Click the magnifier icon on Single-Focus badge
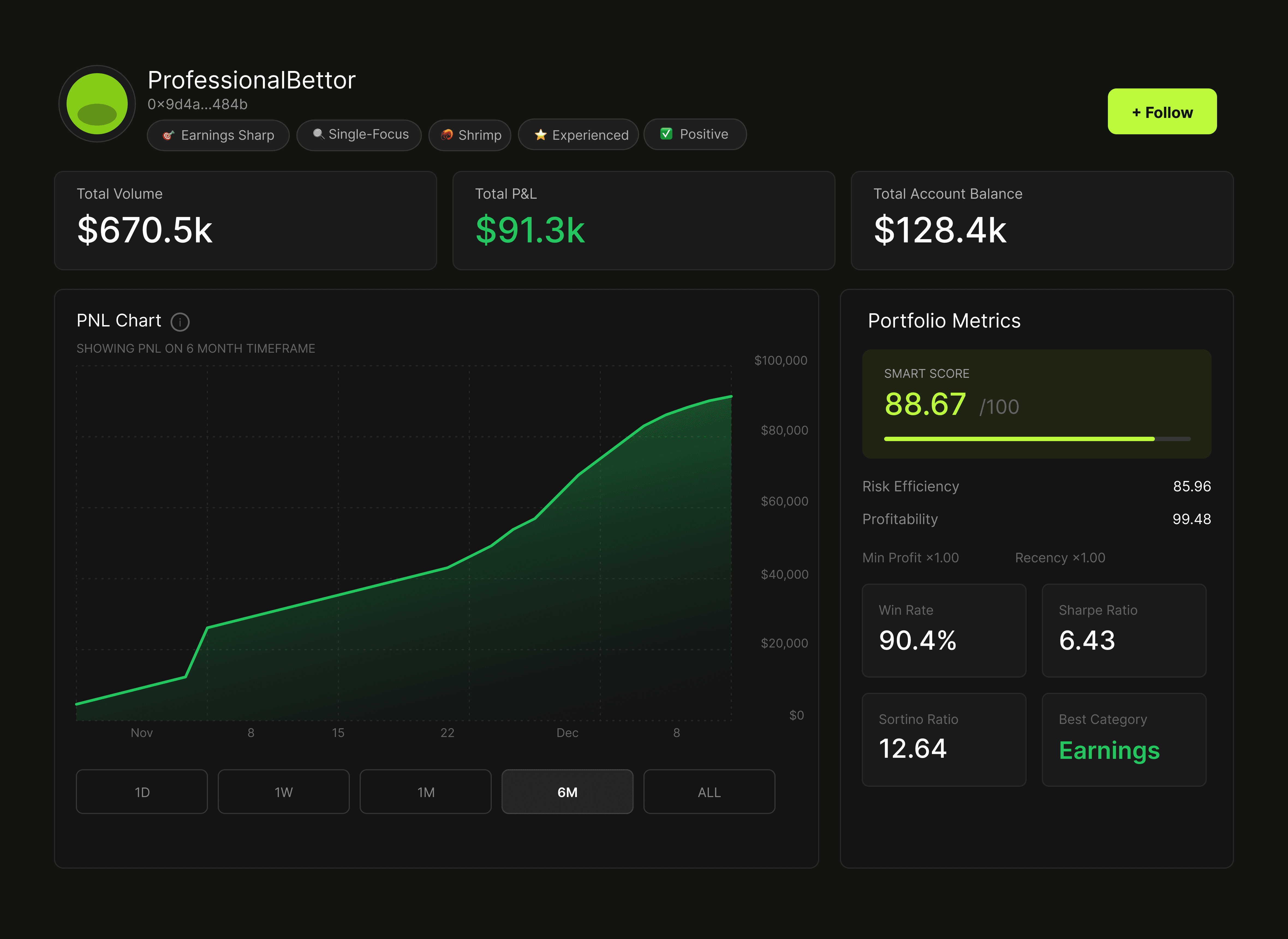Image resolution: width=1288 pixels, height=939 pixels. tap(318, 133)
